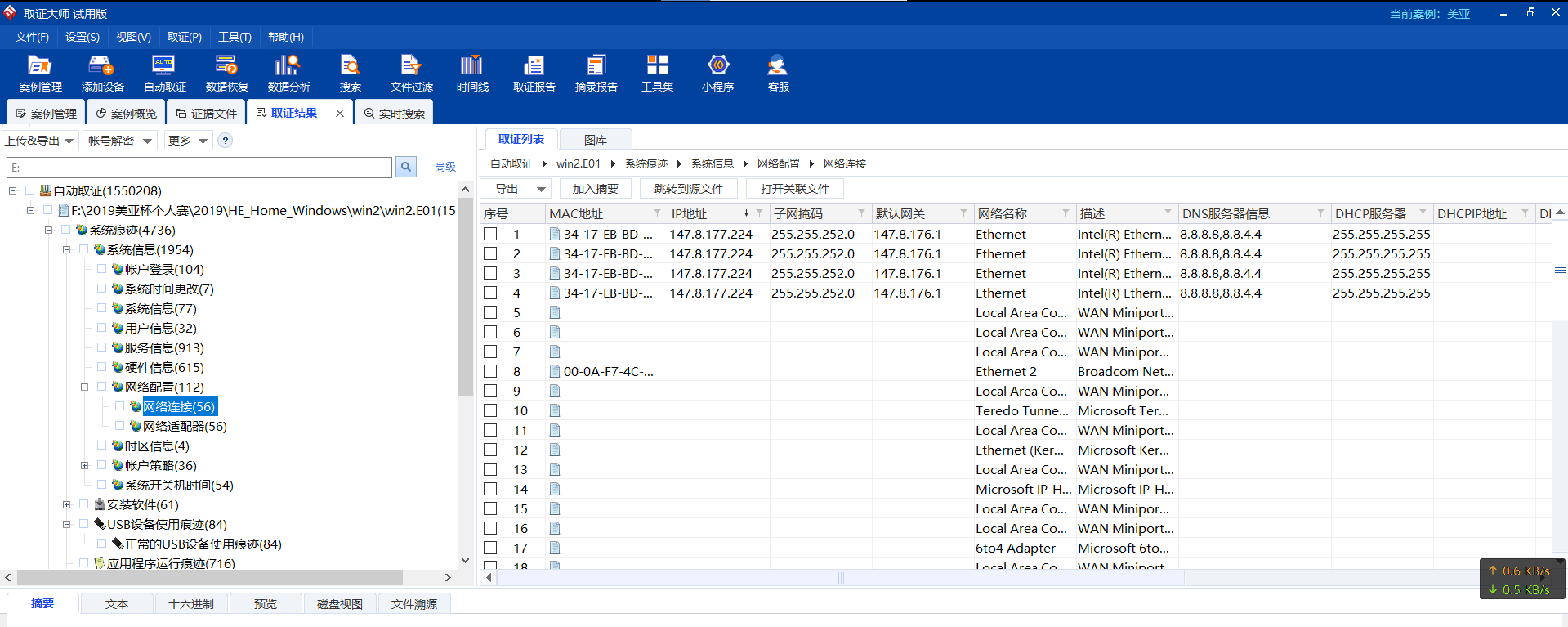Click the 摘录报告 toolbar icon

(596, 73)
